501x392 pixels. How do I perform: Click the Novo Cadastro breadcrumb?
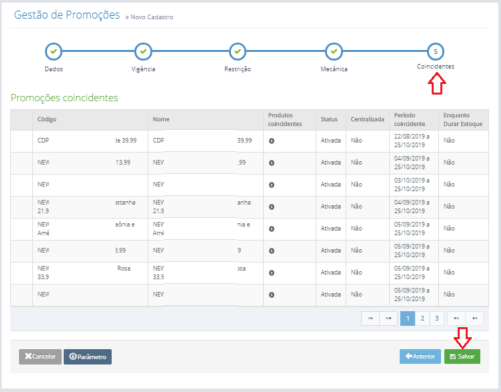coord(152,17)
